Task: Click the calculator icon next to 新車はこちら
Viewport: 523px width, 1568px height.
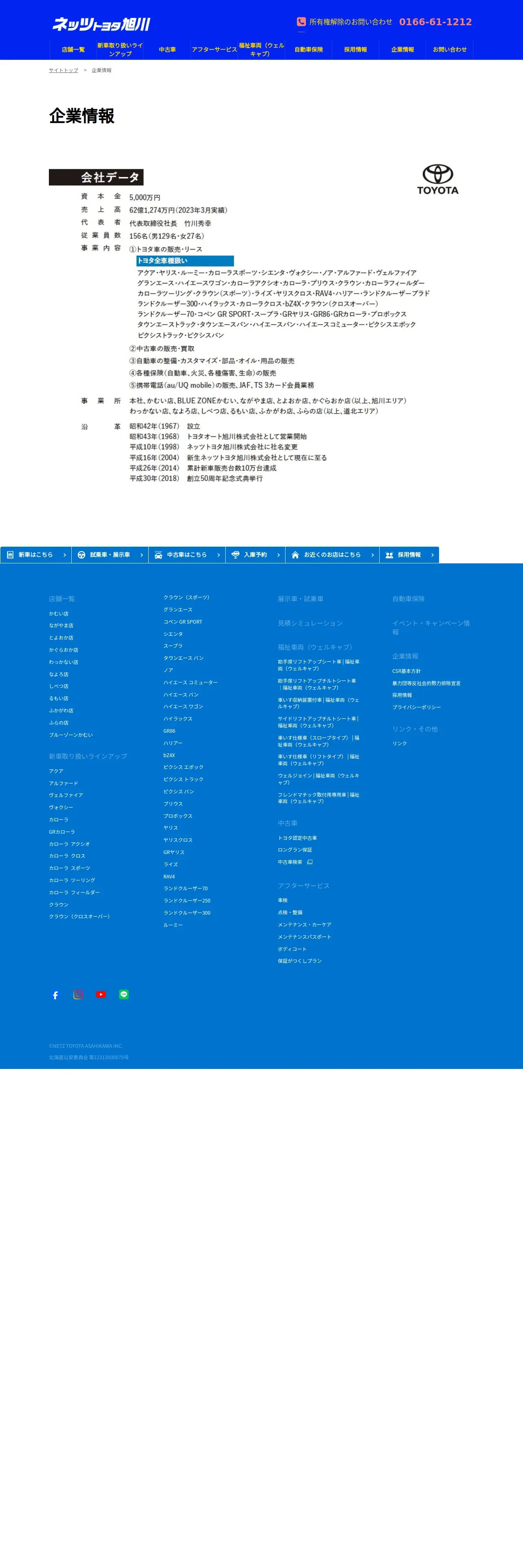Action: point(10,555)
